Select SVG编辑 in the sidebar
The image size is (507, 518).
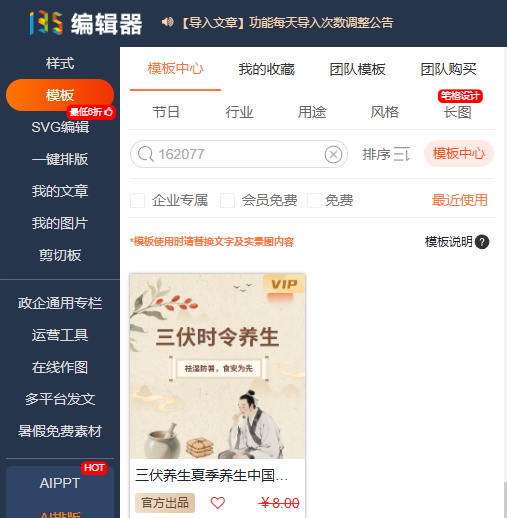(x=60, y=127)
